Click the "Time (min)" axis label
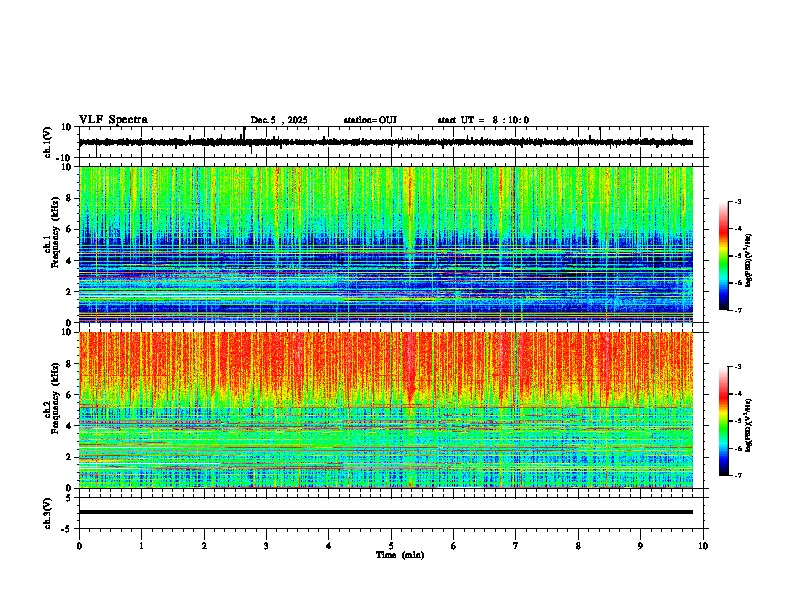792x612 pixels. [400, 555]
